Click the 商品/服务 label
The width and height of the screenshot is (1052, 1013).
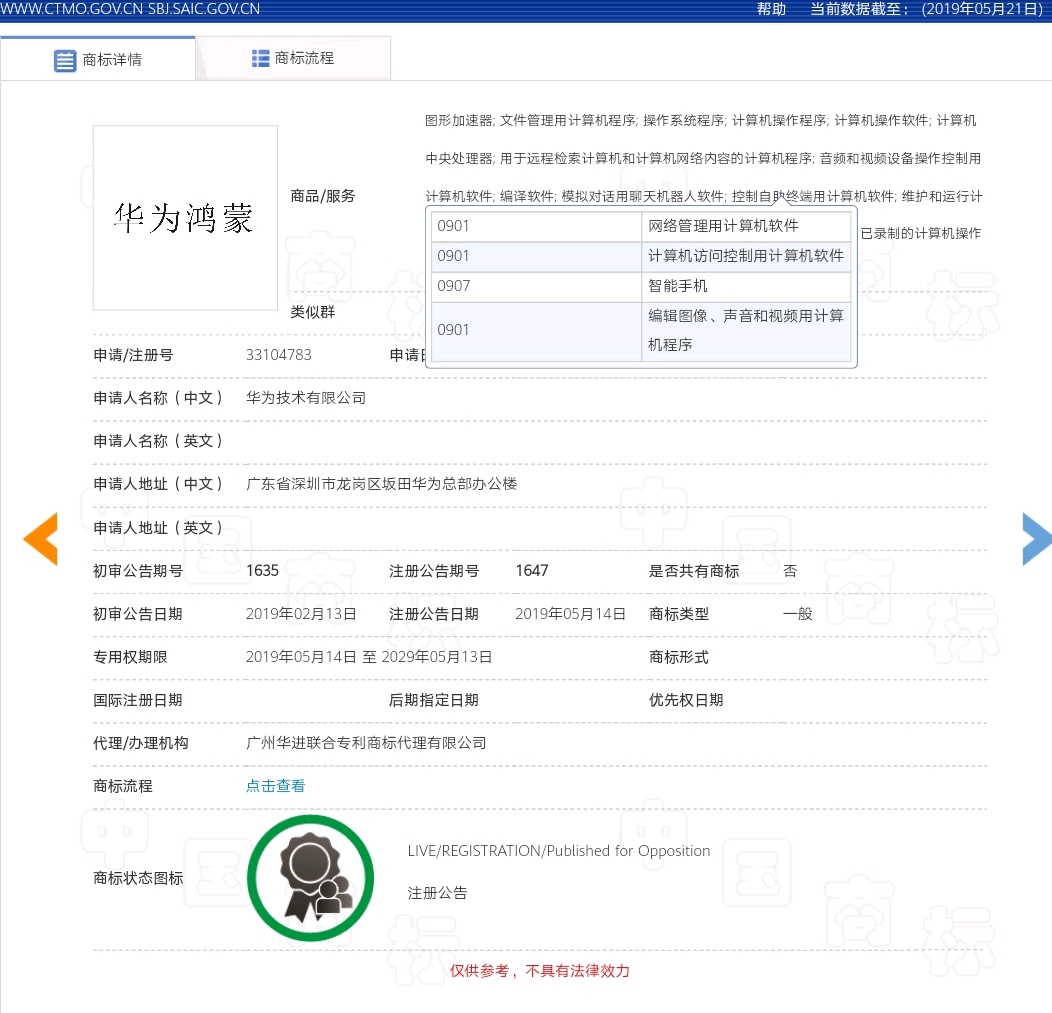point(323,196)
